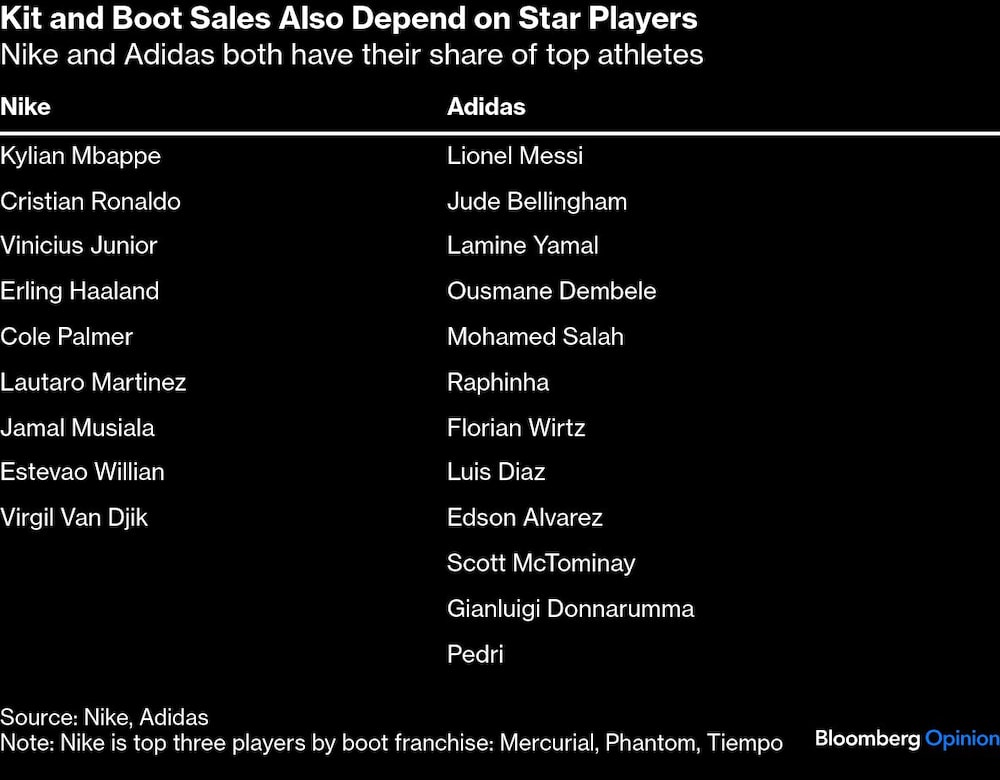Click the Adidas column header
This screenshot has height=780, width=1000.
click(486, 107)
